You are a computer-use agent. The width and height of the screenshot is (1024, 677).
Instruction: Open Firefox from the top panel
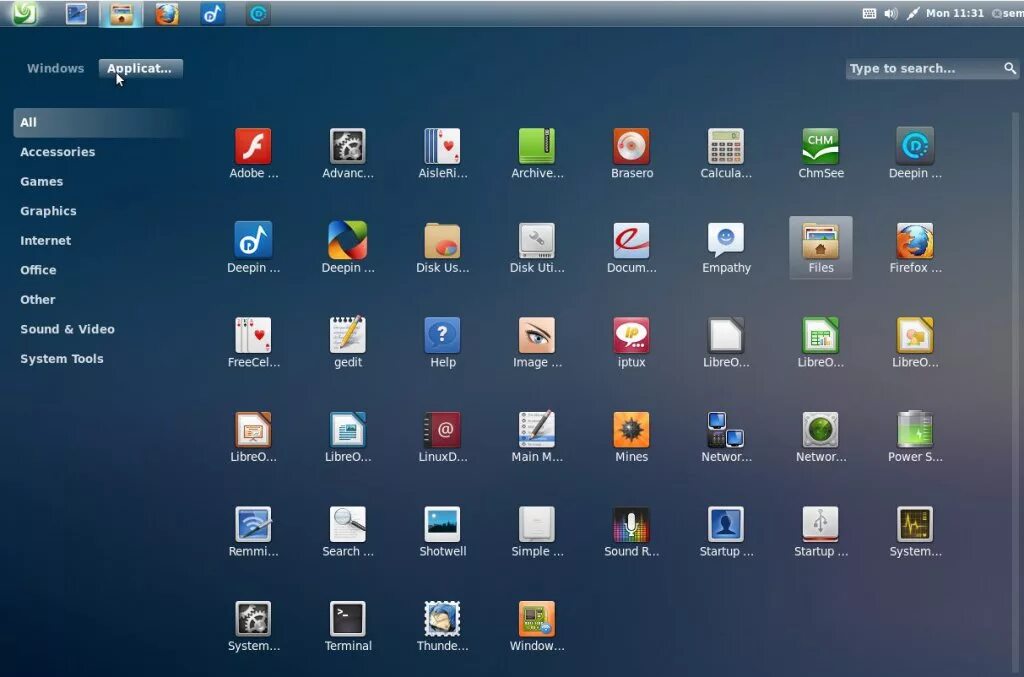tap(167, 14)
